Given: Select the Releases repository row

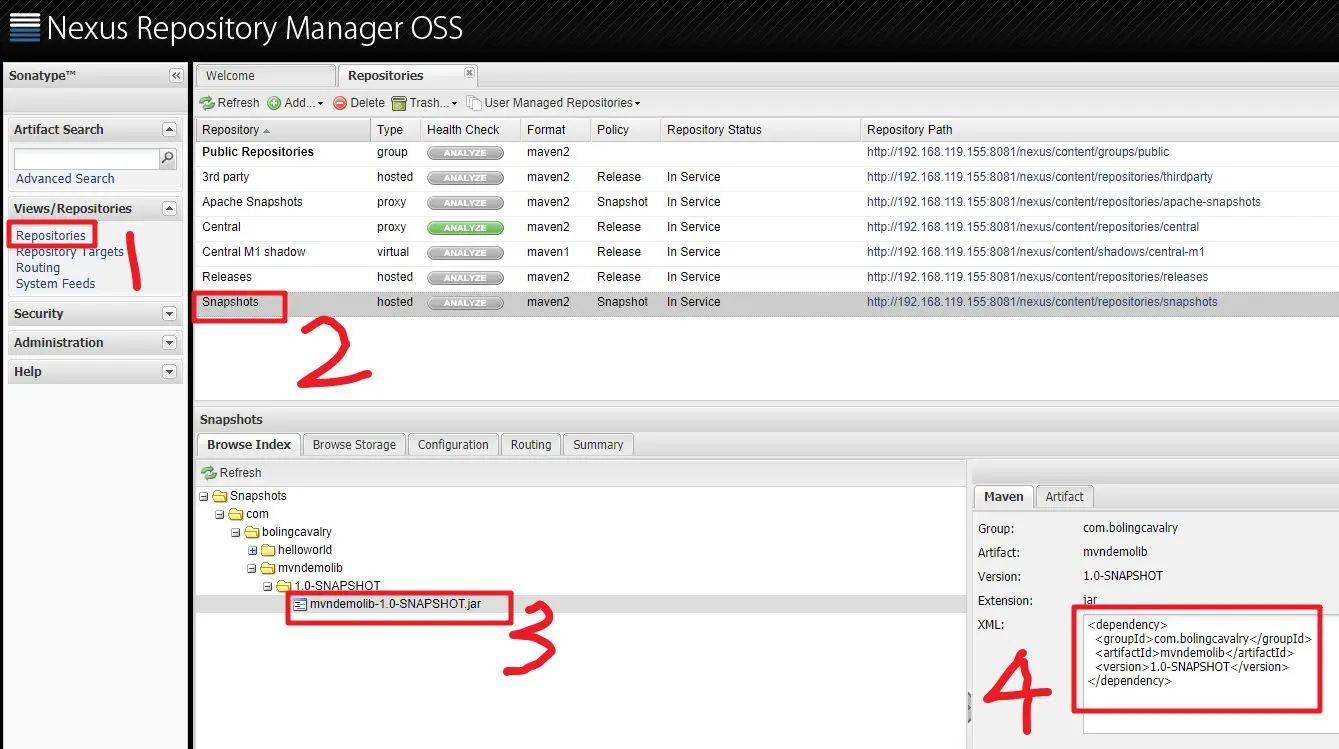Looking at the screenshot, I should coord(766,277).
